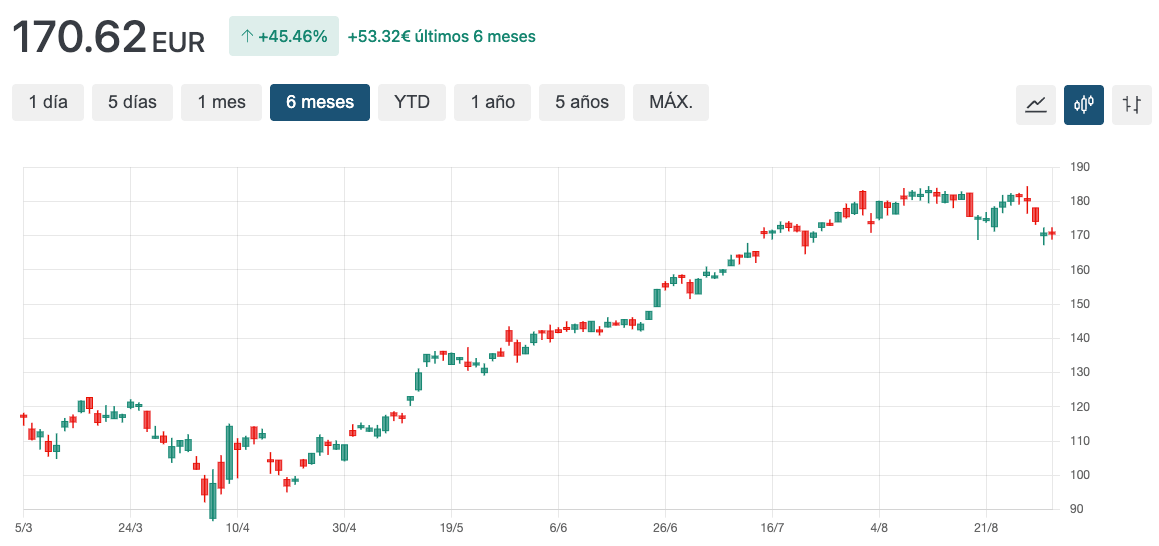
Task: Select the 6 meses range
Action: [320, 102]
